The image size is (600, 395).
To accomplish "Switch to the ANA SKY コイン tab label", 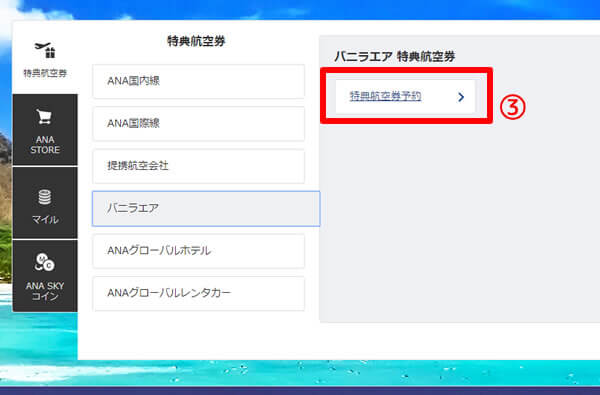I will [45, 291].
